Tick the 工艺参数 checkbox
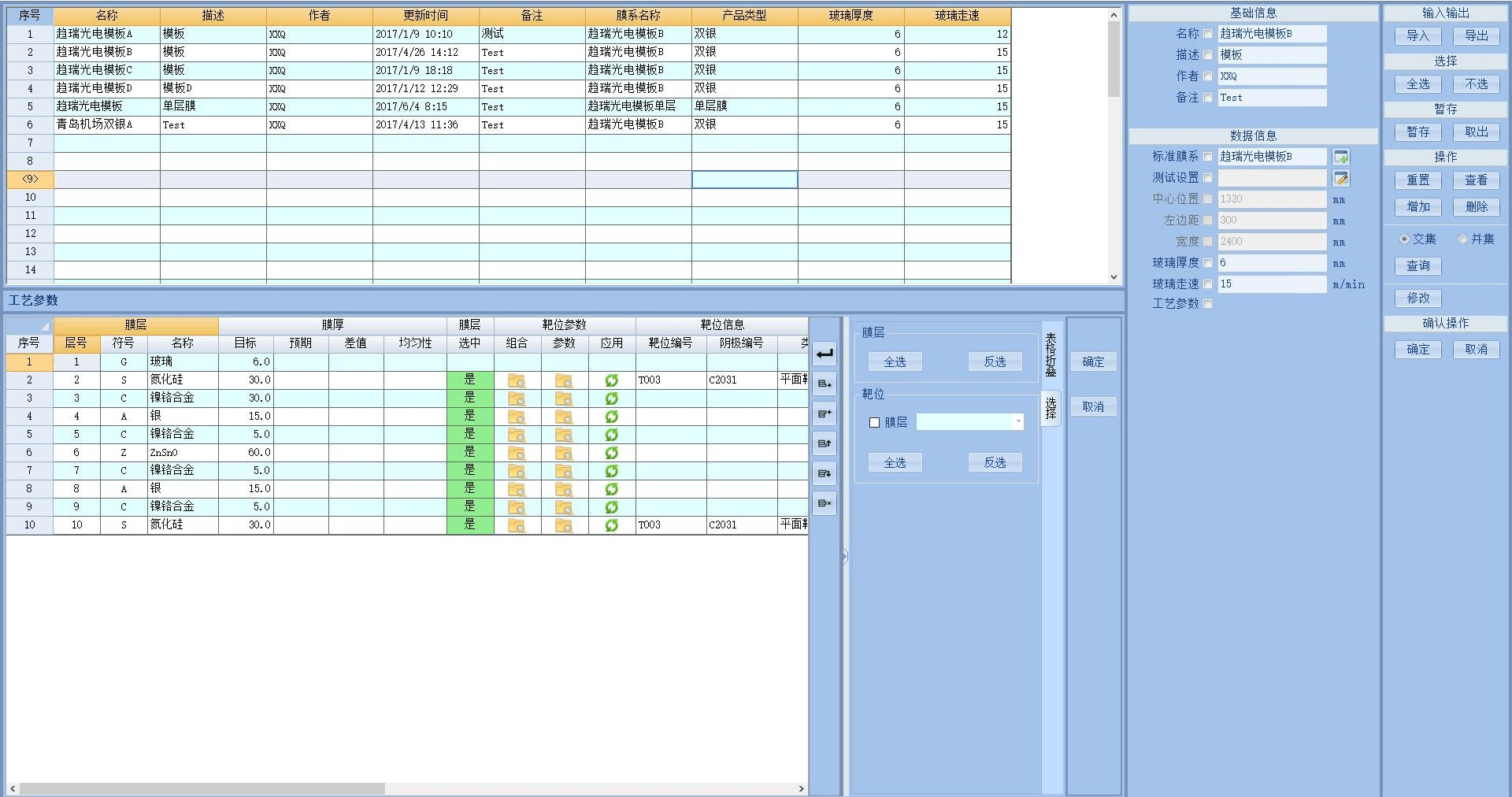The image size is (1512, 797). 1208,304
